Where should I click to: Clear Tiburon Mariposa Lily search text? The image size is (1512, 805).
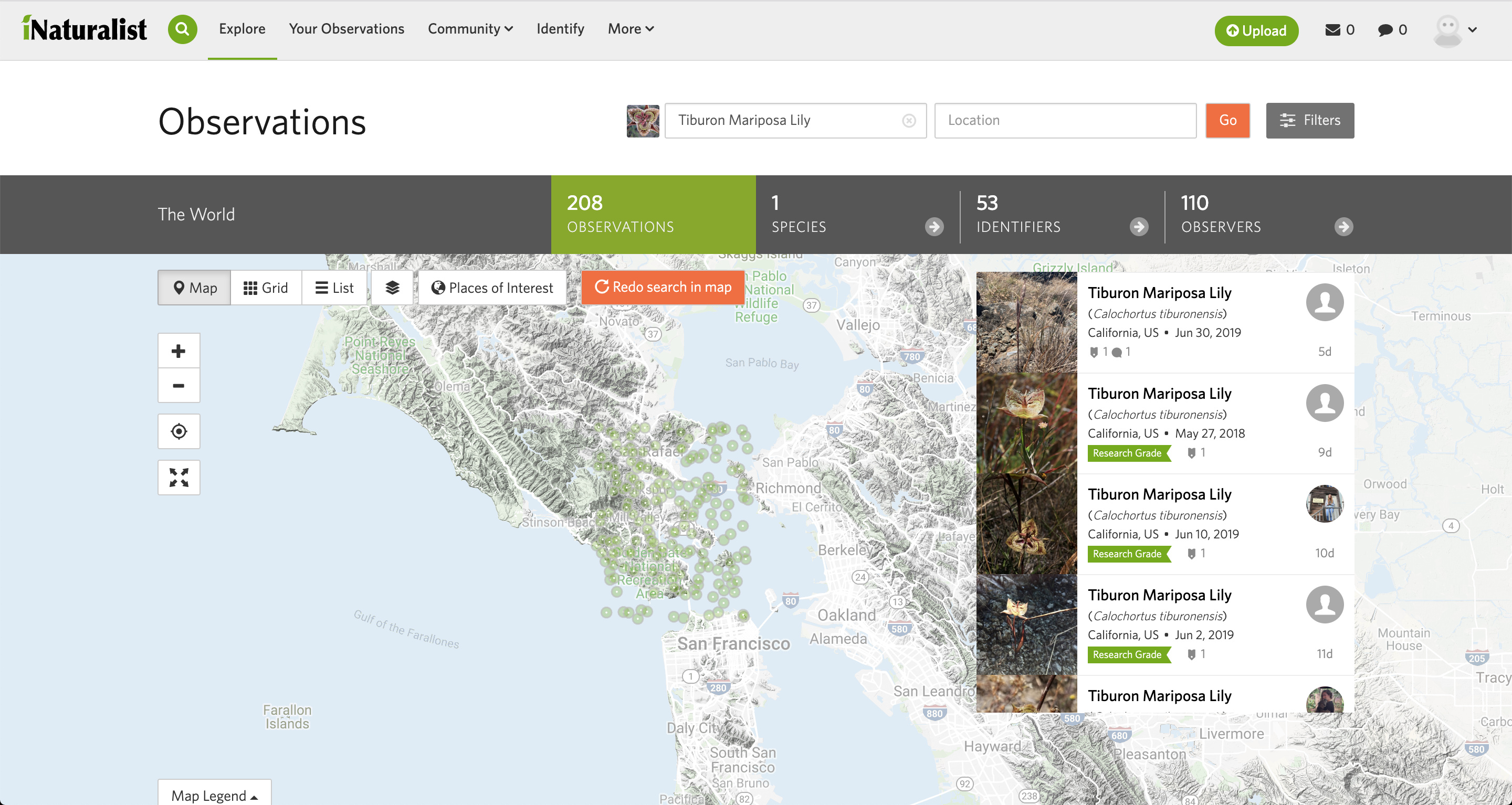pyautogui.click(x=909, y=120)
